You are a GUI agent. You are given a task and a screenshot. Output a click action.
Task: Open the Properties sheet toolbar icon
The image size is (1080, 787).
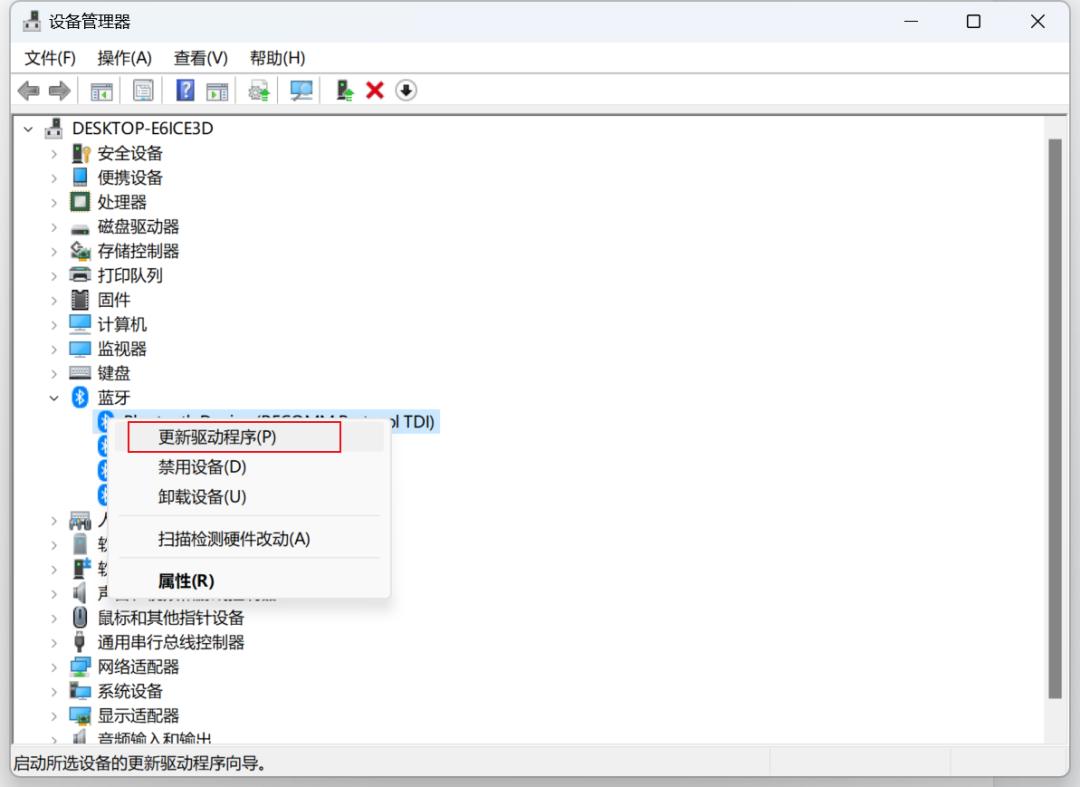[x=143, y=90]
